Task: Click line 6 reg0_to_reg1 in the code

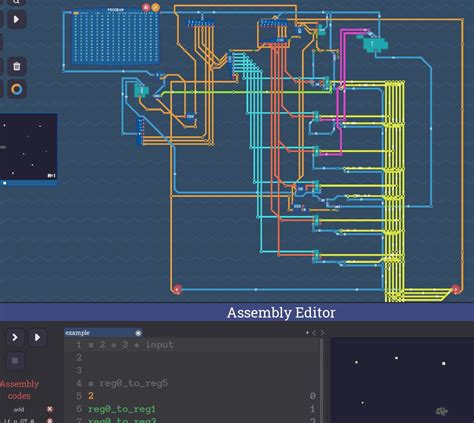Action: tap(122, 409)
